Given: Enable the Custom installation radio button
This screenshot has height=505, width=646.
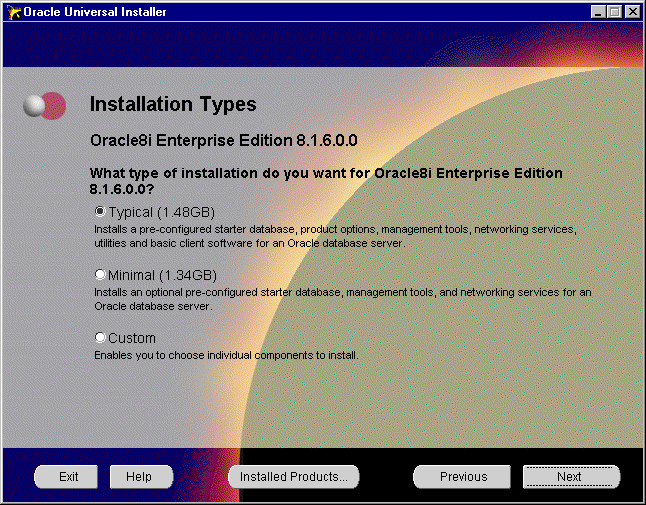Looking at the screenshot, I should coord(100,338).
